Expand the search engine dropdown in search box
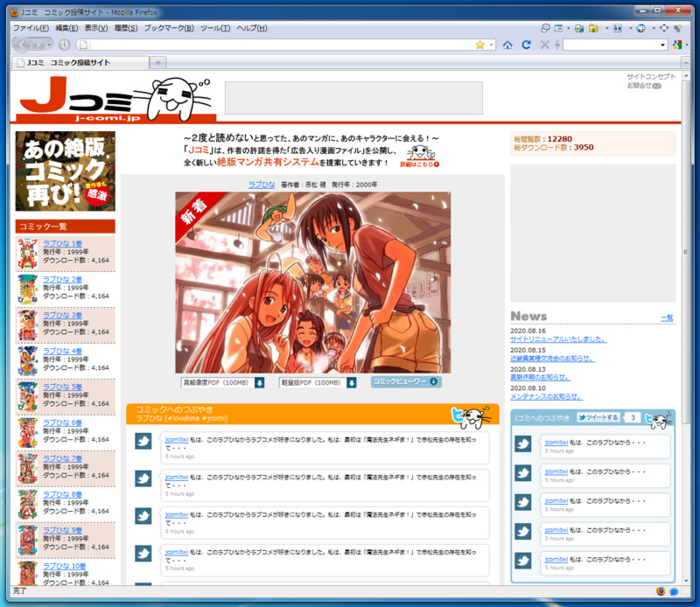Screen dimensions: 700x607 pyautogui.click(x=663, y=45)
